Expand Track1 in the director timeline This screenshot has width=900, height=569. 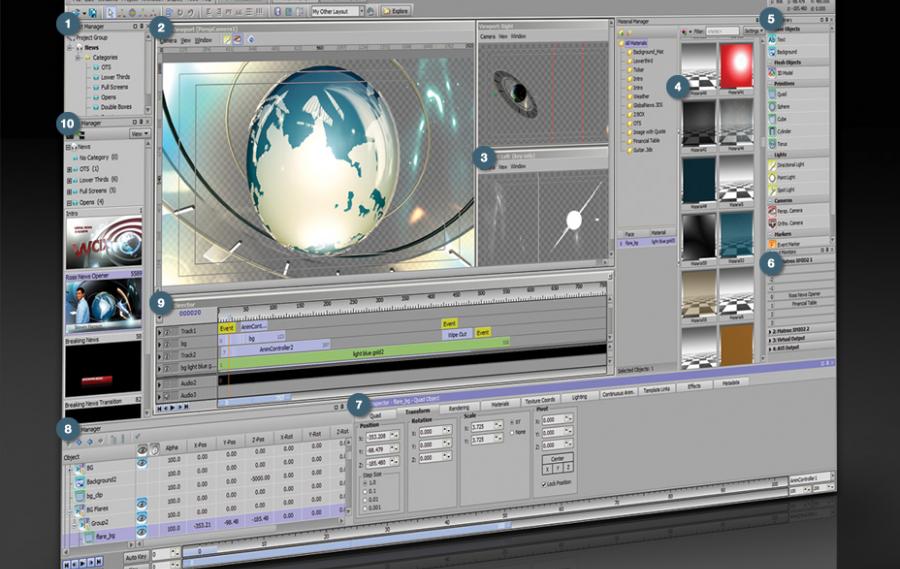(160, 332)
